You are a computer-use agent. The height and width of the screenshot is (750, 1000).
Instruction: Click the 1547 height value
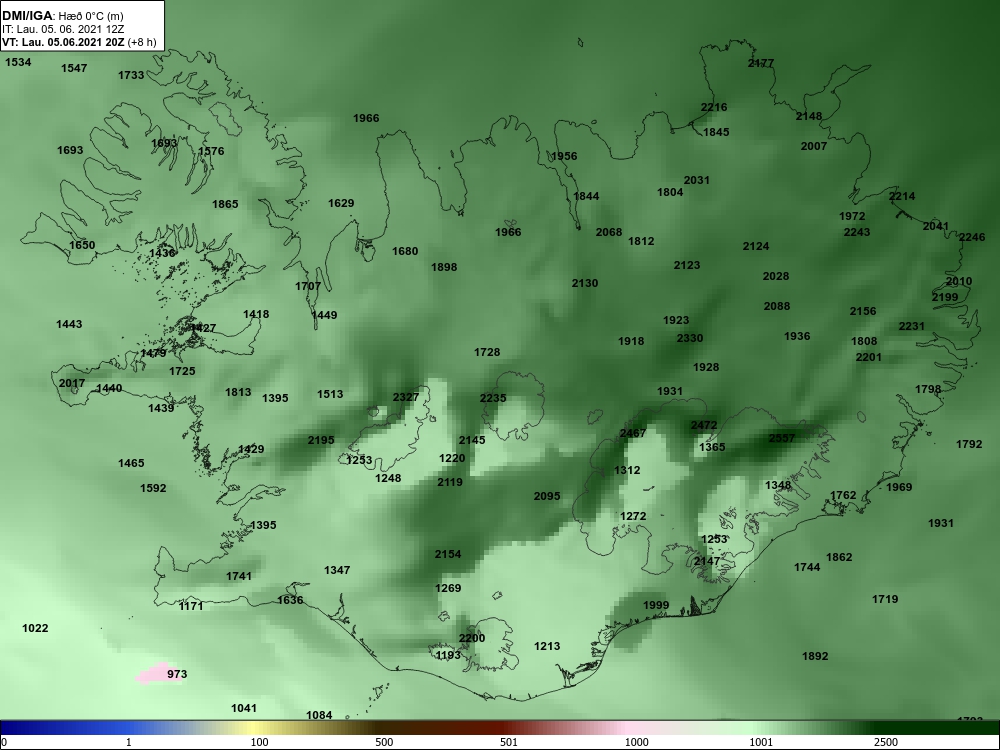[74, 68]
